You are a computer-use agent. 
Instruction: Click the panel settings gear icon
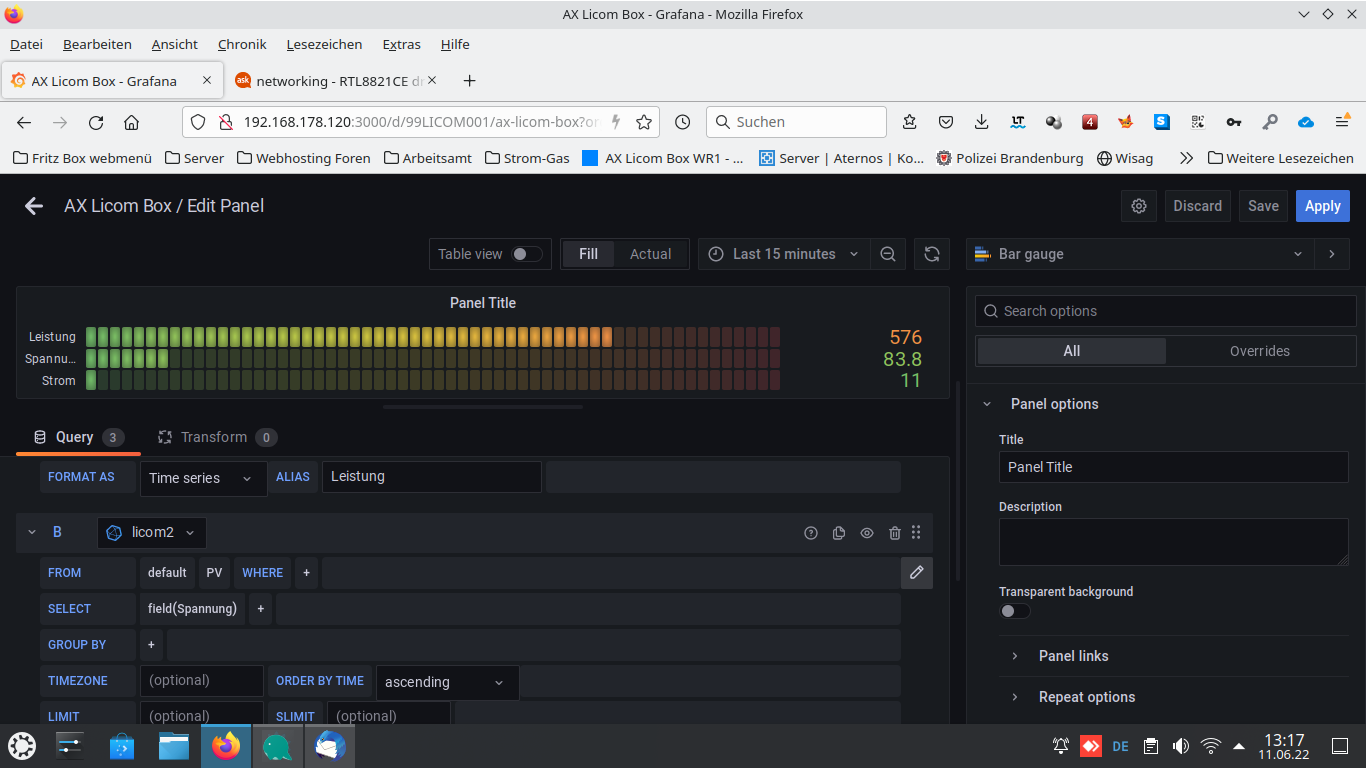1139,206
